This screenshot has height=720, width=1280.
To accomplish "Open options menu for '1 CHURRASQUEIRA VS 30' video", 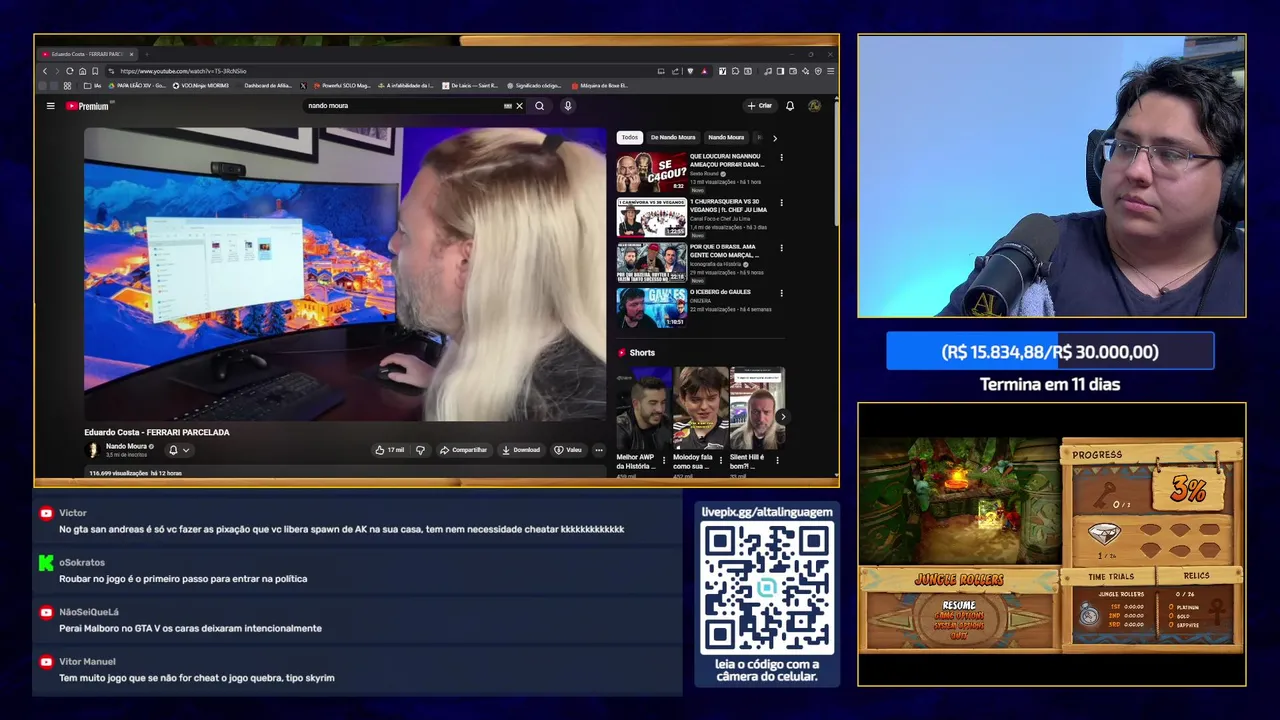I will pos(781,203).
